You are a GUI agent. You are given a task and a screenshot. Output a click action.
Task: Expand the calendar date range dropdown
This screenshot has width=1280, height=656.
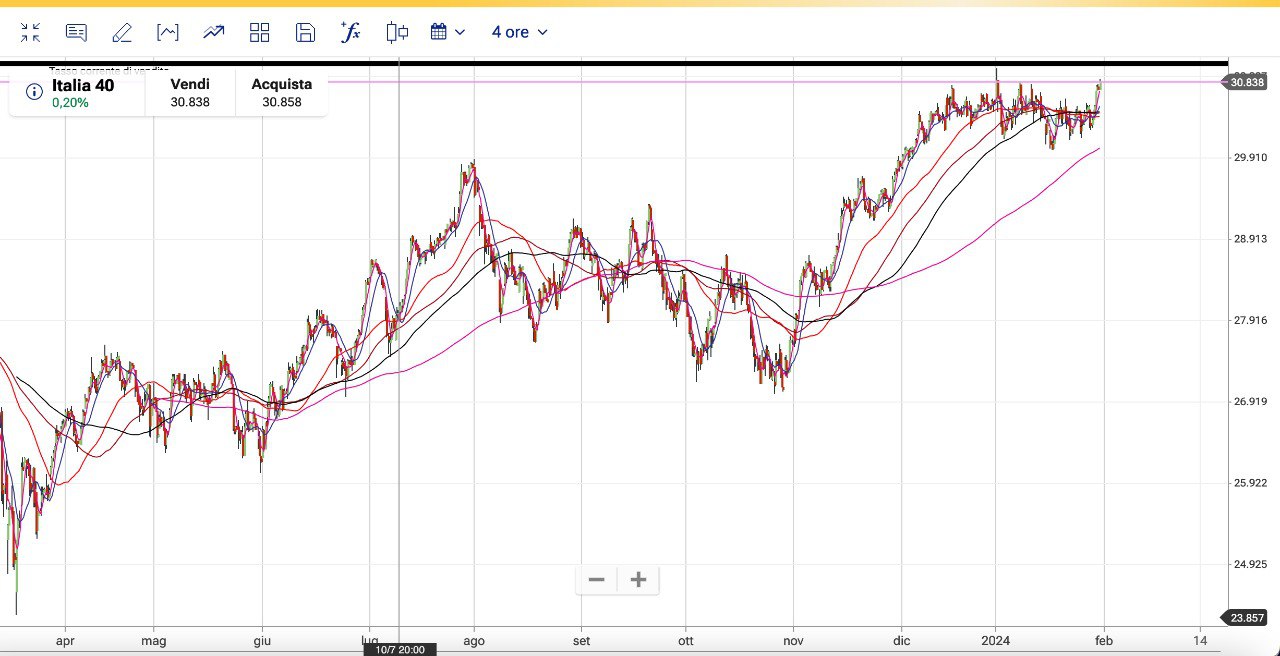(x=447, y=32)
